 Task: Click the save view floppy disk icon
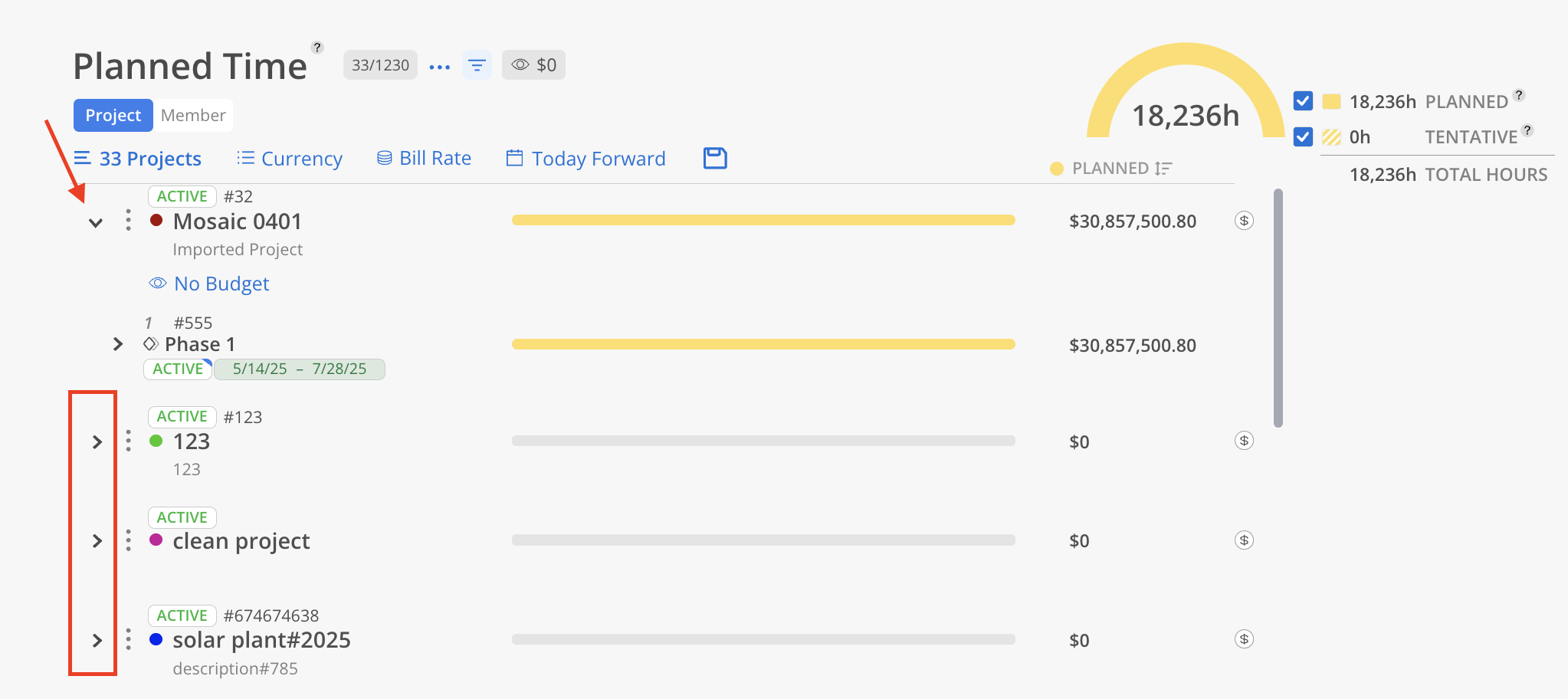pyautogui.click(x=715, y=158)
